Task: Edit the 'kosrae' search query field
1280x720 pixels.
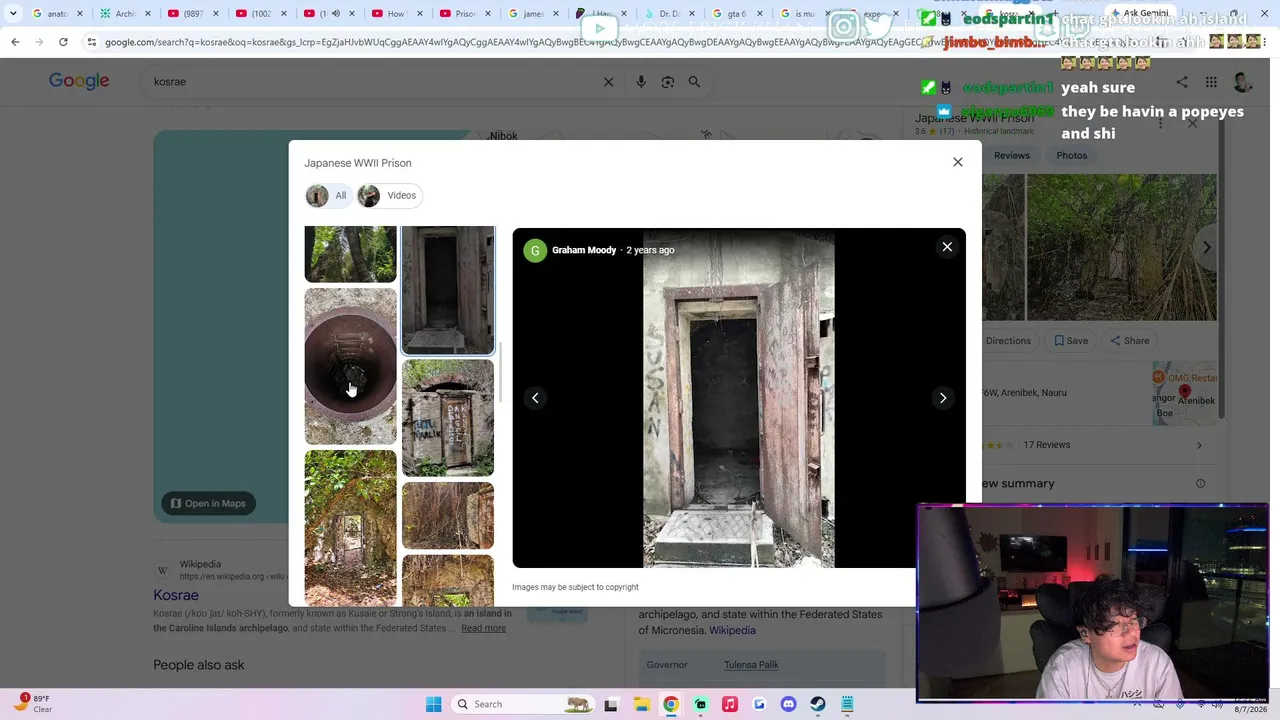Action: (370, 82)
